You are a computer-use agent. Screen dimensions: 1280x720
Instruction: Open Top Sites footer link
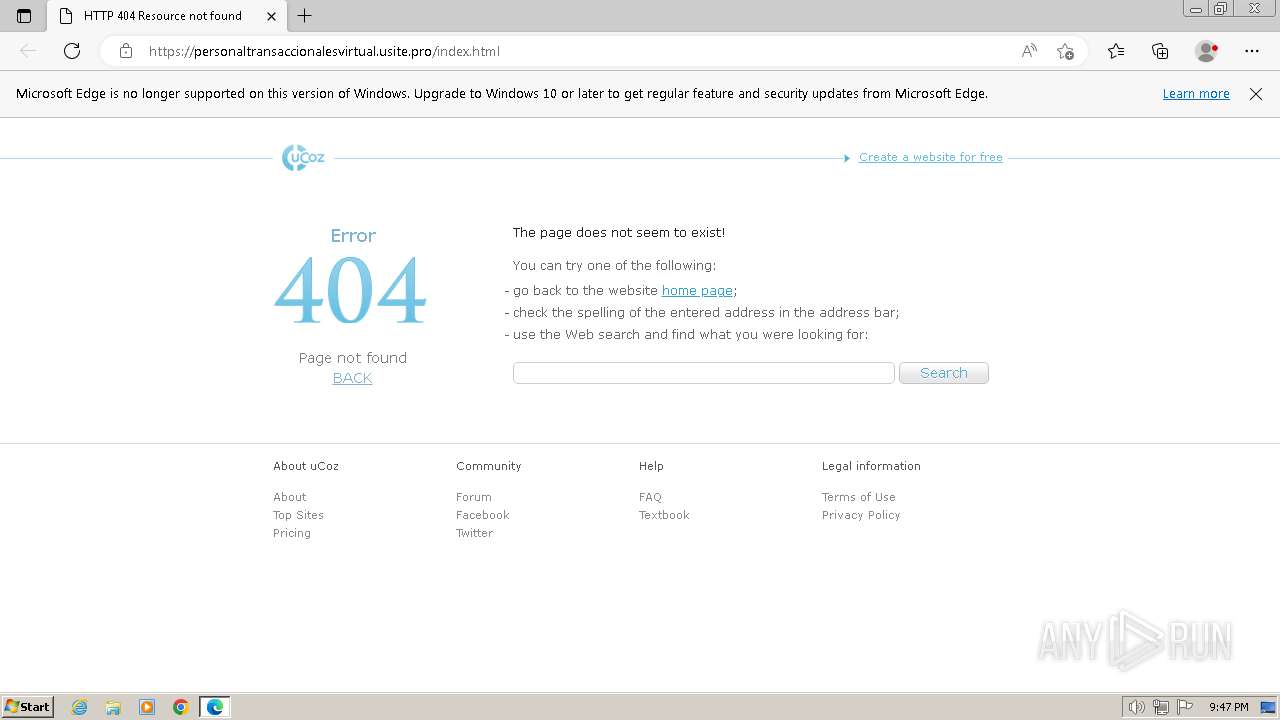tap(298, 515)
